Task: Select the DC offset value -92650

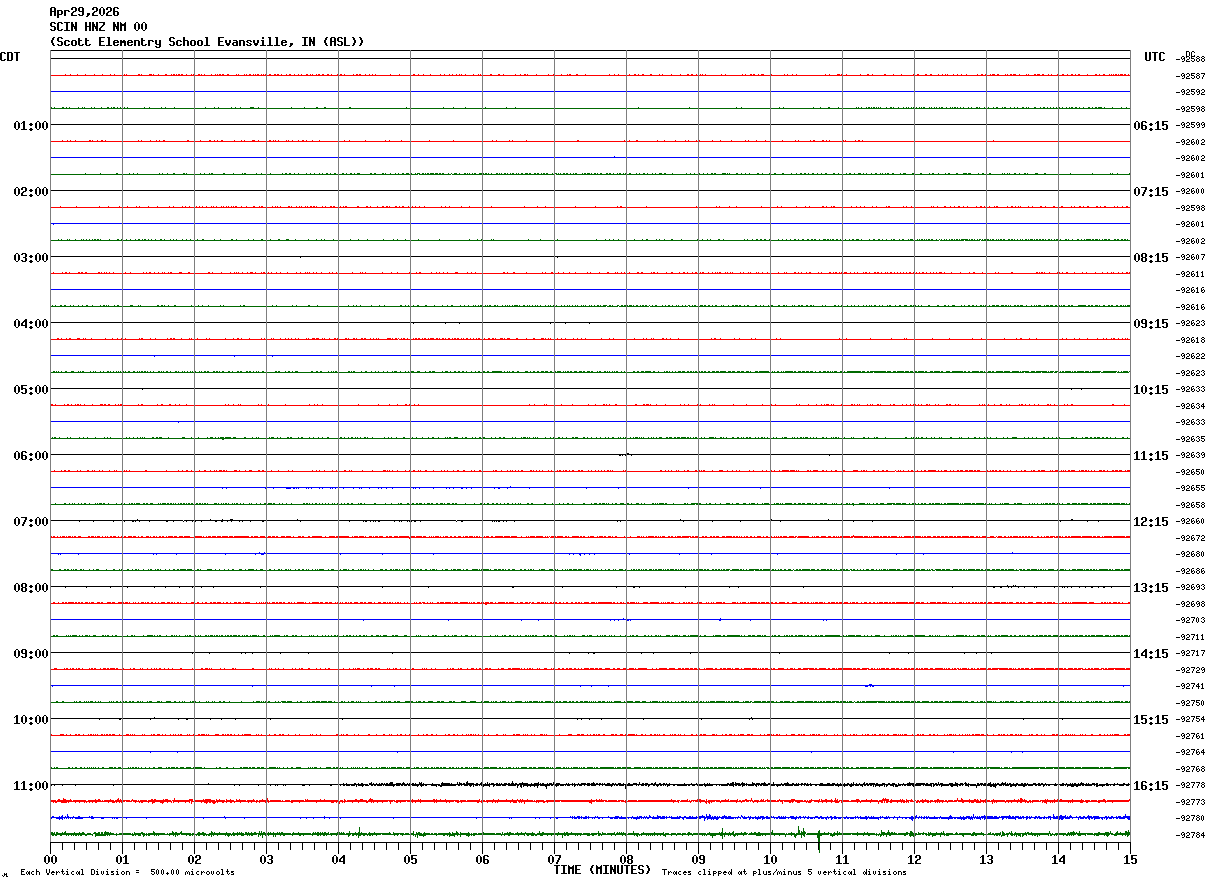Action: pos(1191,472)
